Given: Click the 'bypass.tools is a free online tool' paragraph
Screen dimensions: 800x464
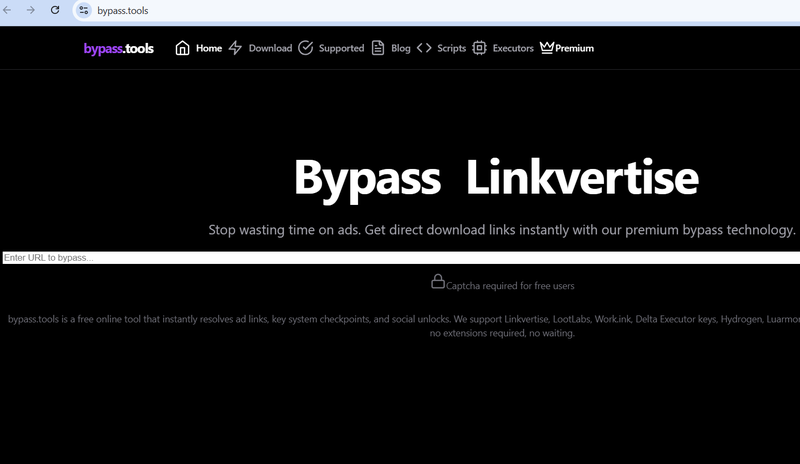Looking at the screenshot, I should [404, 326].
